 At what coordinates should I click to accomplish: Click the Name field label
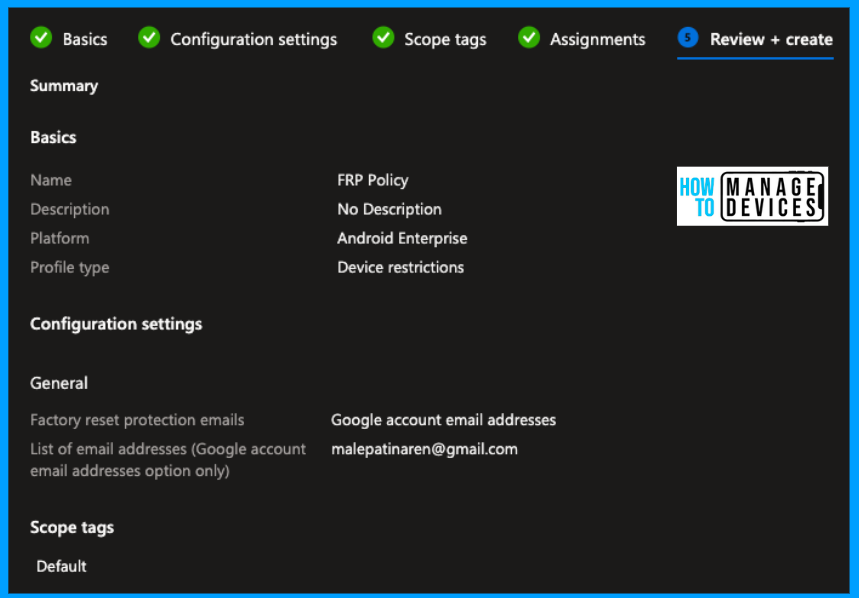pyautogui.click(x=51, y=180)
